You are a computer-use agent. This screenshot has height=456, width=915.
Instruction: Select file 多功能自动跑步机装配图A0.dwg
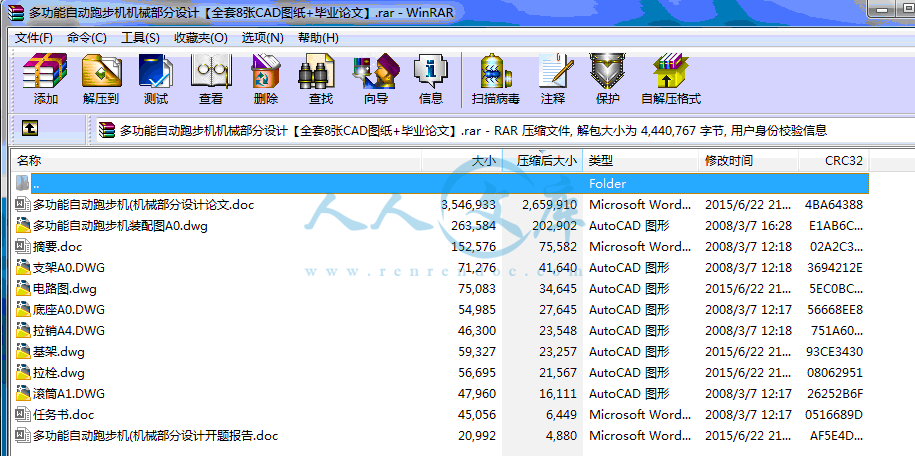(x=120, y=225)
